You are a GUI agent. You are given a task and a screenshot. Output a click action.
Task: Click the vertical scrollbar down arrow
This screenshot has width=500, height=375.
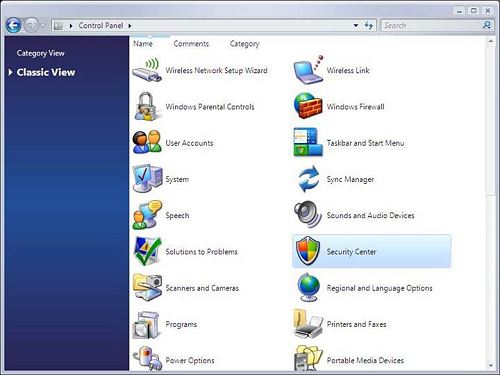pyautogui.click(x=491, y=366)
